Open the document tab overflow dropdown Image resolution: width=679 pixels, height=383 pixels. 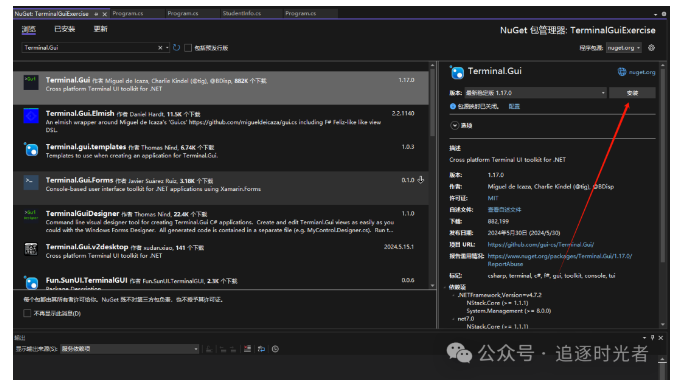[x=656, y=14]
